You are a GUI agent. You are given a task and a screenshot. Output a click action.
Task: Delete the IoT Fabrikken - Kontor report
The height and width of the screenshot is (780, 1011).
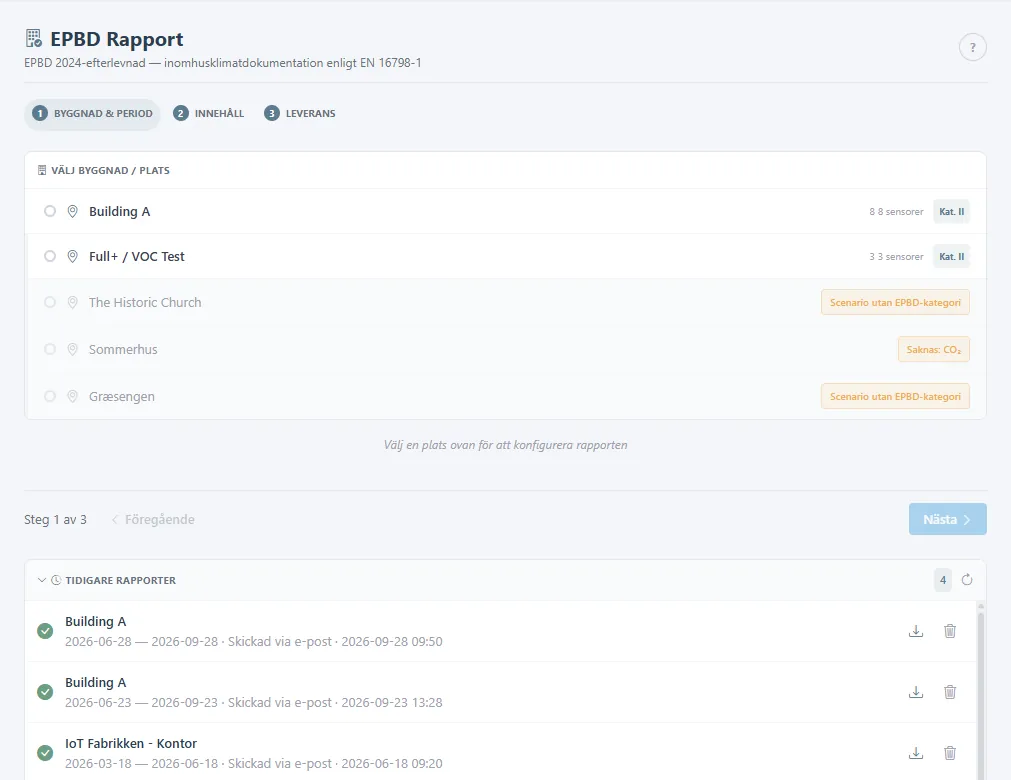950,753
